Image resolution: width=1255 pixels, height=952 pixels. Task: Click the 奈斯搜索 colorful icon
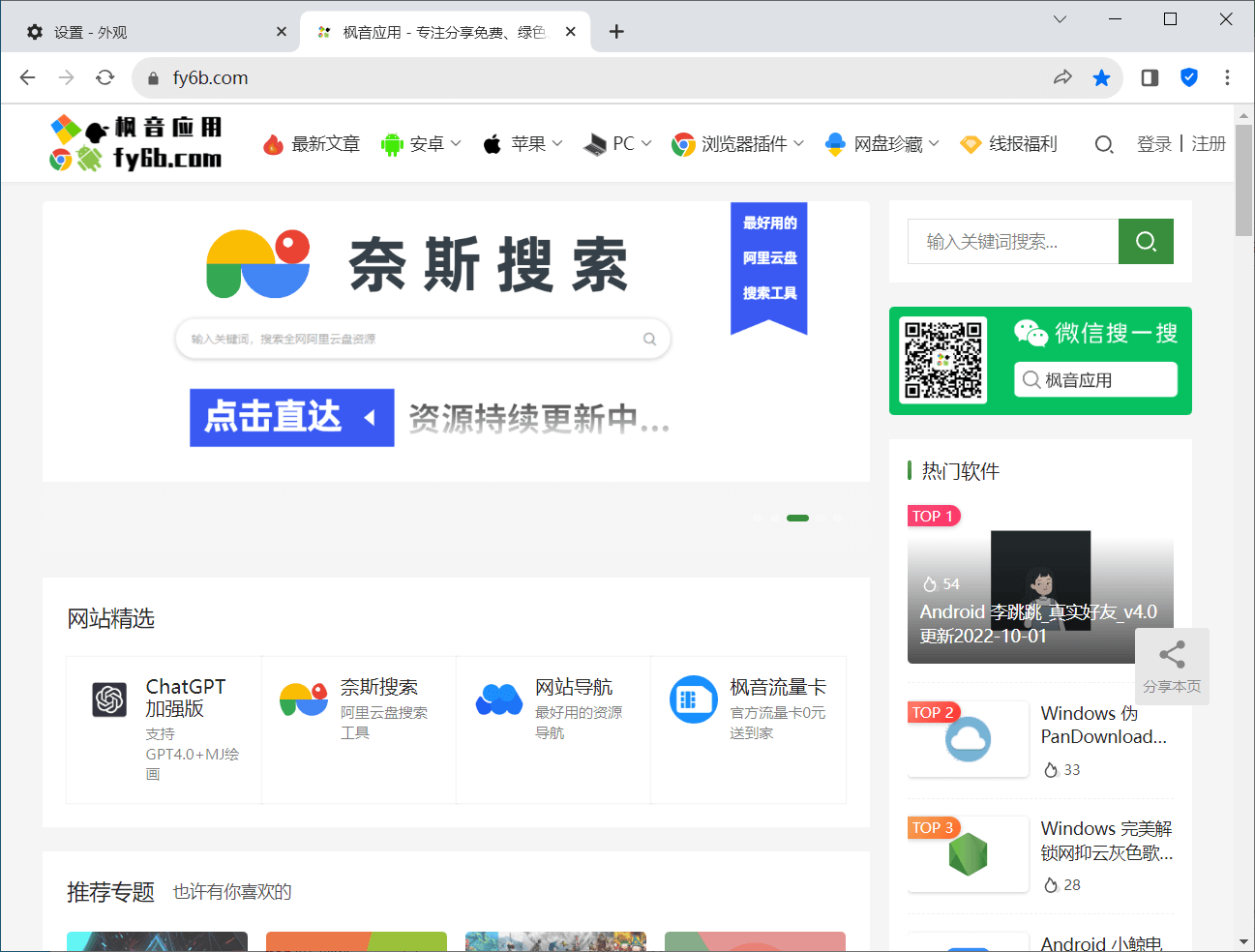tap(304, 699)
